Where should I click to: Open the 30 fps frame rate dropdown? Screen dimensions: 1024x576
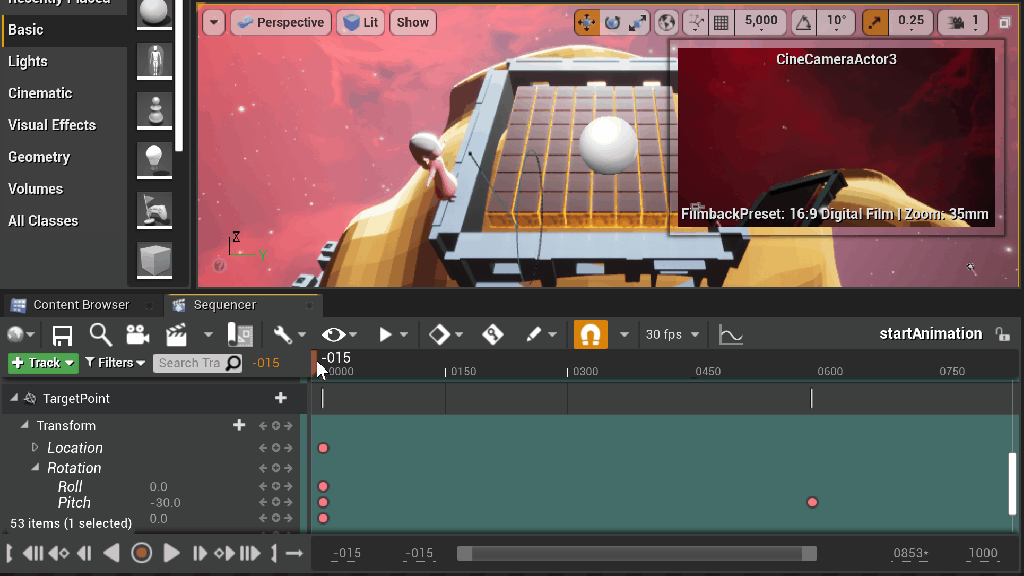pyautogui.click(x=673, y=335)
